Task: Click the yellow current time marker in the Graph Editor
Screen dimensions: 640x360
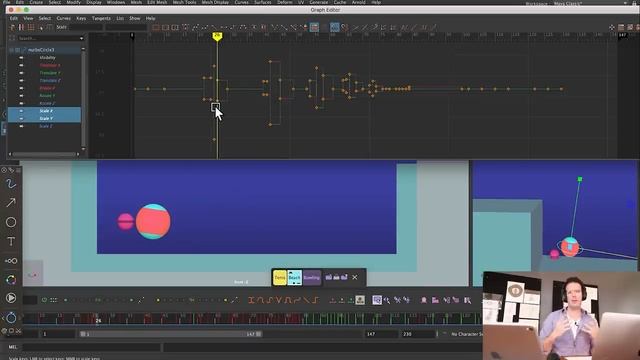Action: click(217, 36)
